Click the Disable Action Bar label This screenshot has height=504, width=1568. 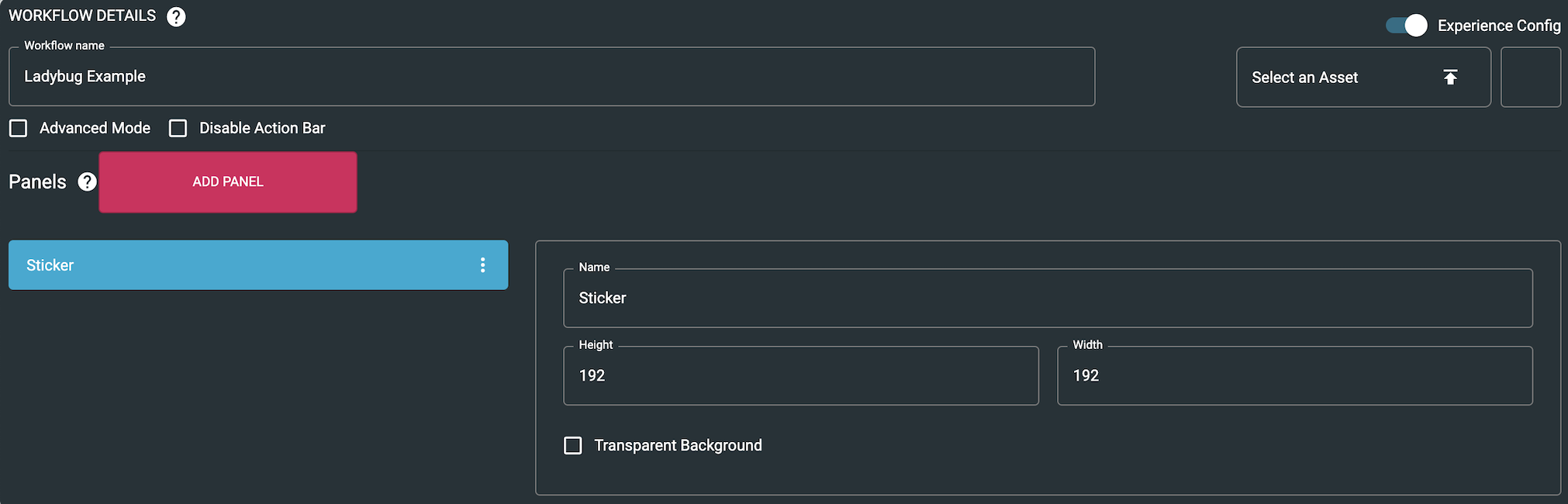[x=262, y=128]
